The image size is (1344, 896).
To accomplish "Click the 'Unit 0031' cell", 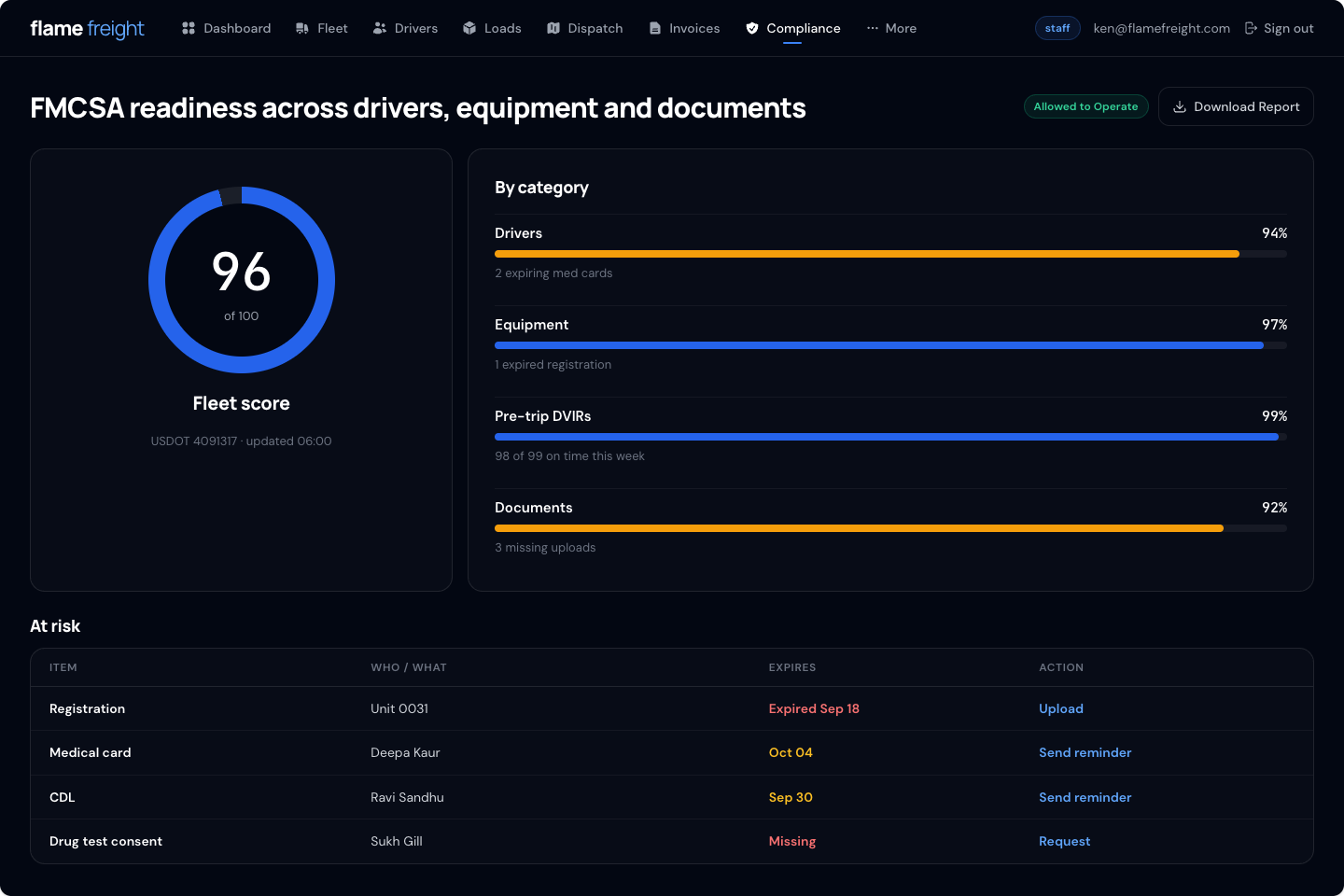I will 399,708.
